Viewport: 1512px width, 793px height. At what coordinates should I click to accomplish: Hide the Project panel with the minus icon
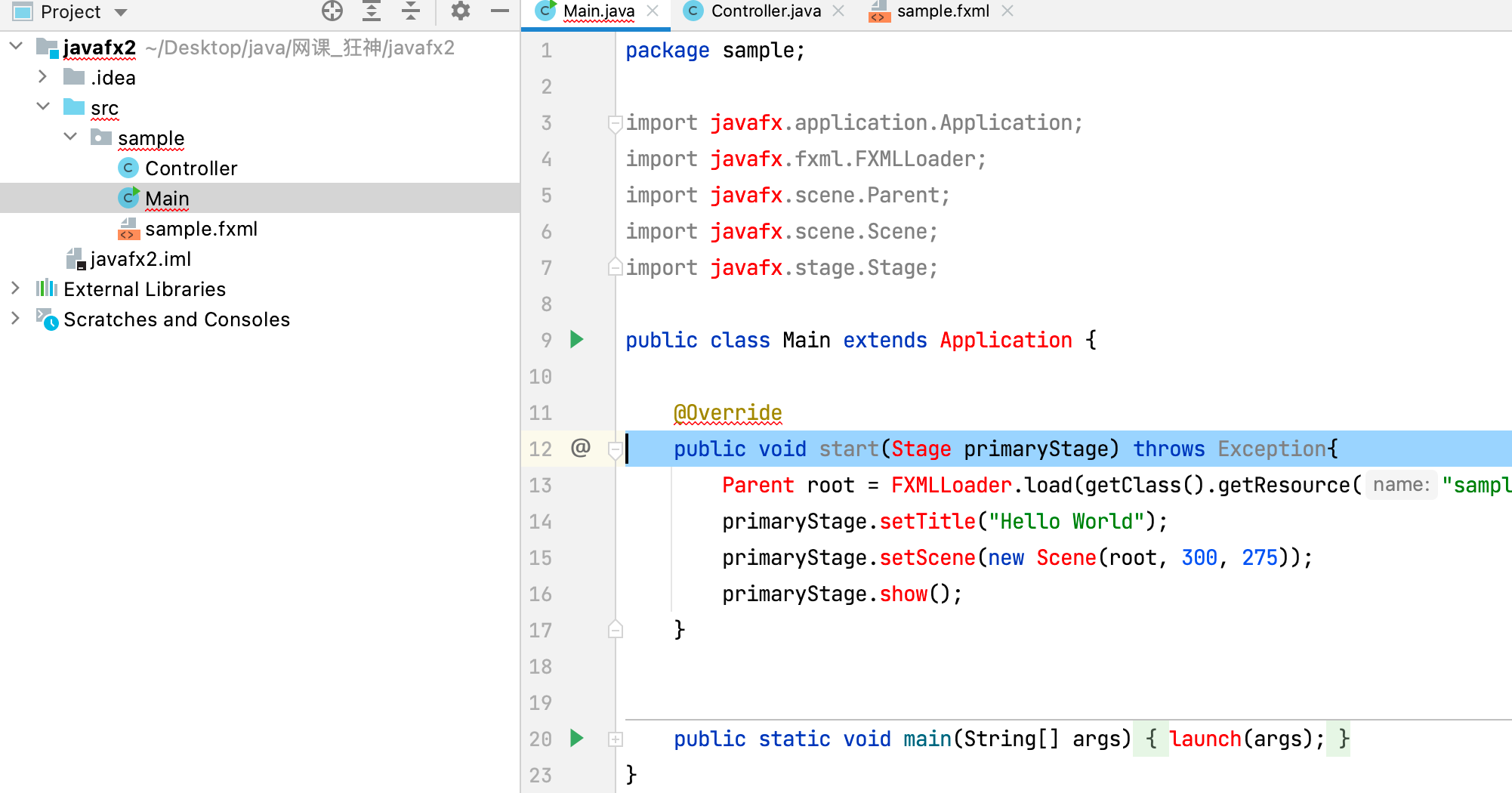click(x=500, y=11)
